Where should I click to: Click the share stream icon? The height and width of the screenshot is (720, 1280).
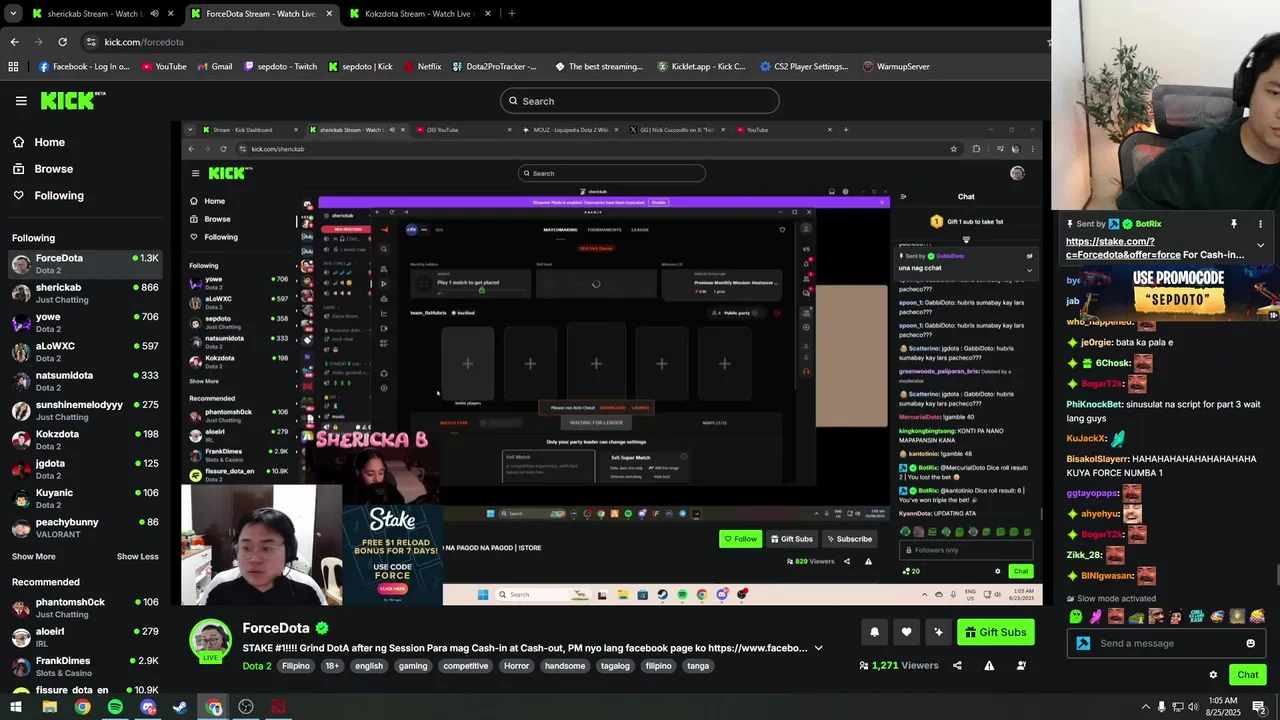(x=957, y=666)
